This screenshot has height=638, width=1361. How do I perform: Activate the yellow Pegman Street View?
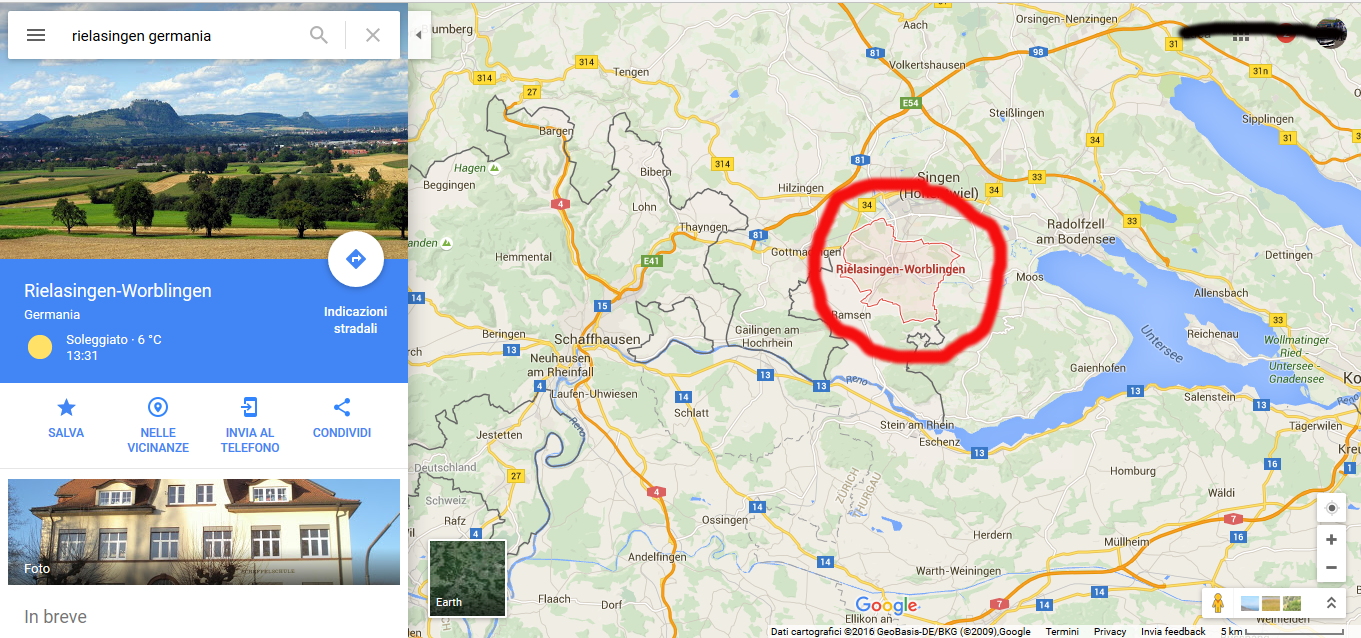(1218, 603)
